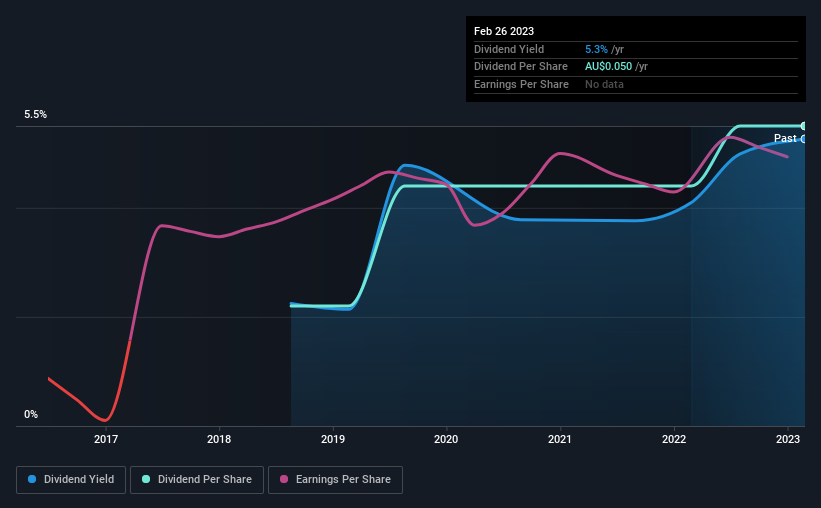Select the 2019 year axis label
The image size is (821, 508).
tap(333, 439)
